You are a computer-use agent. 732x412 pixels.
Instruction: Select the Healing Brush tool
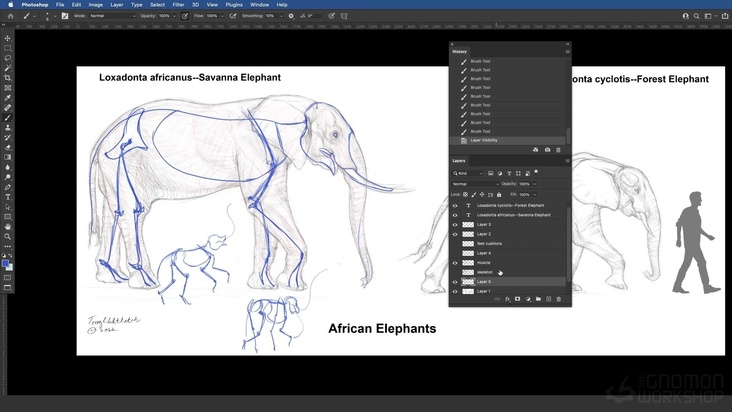click(x=7, y=108)
